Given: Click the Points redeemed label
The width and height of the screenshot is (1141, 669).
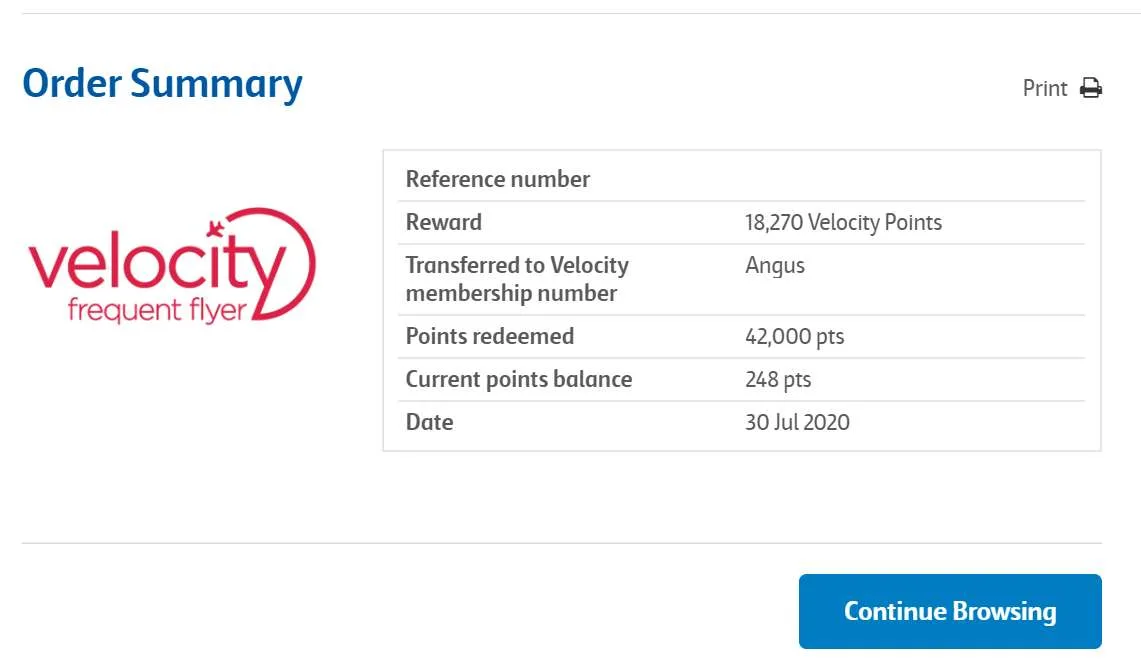Looking at the screenshot, I should tap(490, 336).
